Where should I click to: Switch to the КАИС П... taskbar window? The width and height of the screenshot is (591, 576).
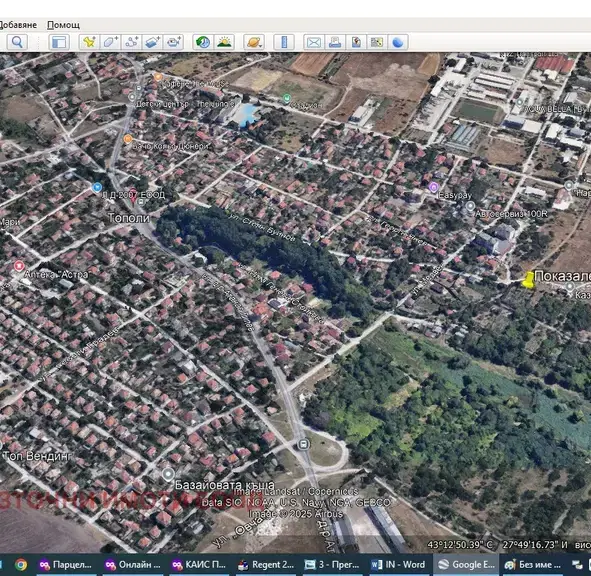[x=200, y=564]
